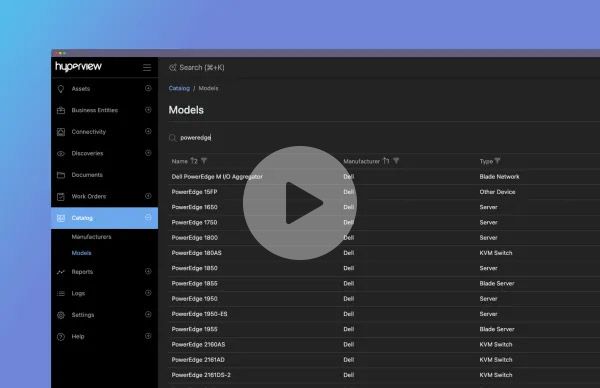Expand the Settings section
This screenshot has width=600, height=388.
[148, 315]
